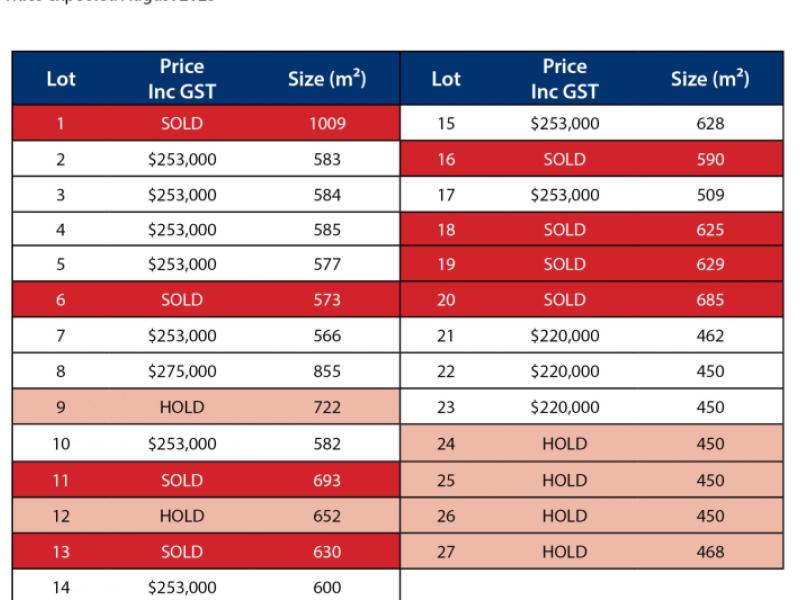Select the Lot 24 number cell

click(446, 444)
